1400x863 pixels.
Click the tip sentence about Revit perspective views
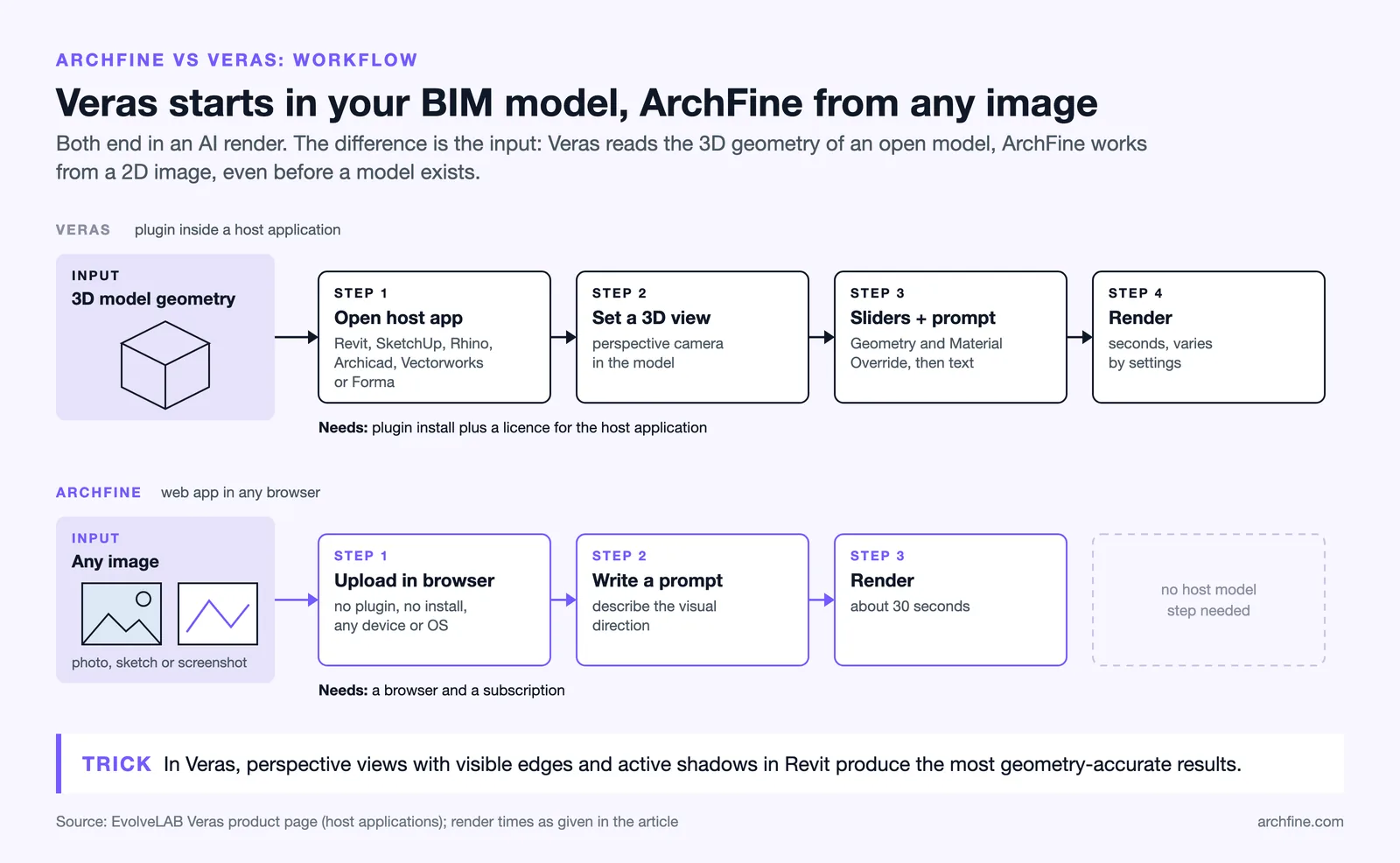point(703,764)
